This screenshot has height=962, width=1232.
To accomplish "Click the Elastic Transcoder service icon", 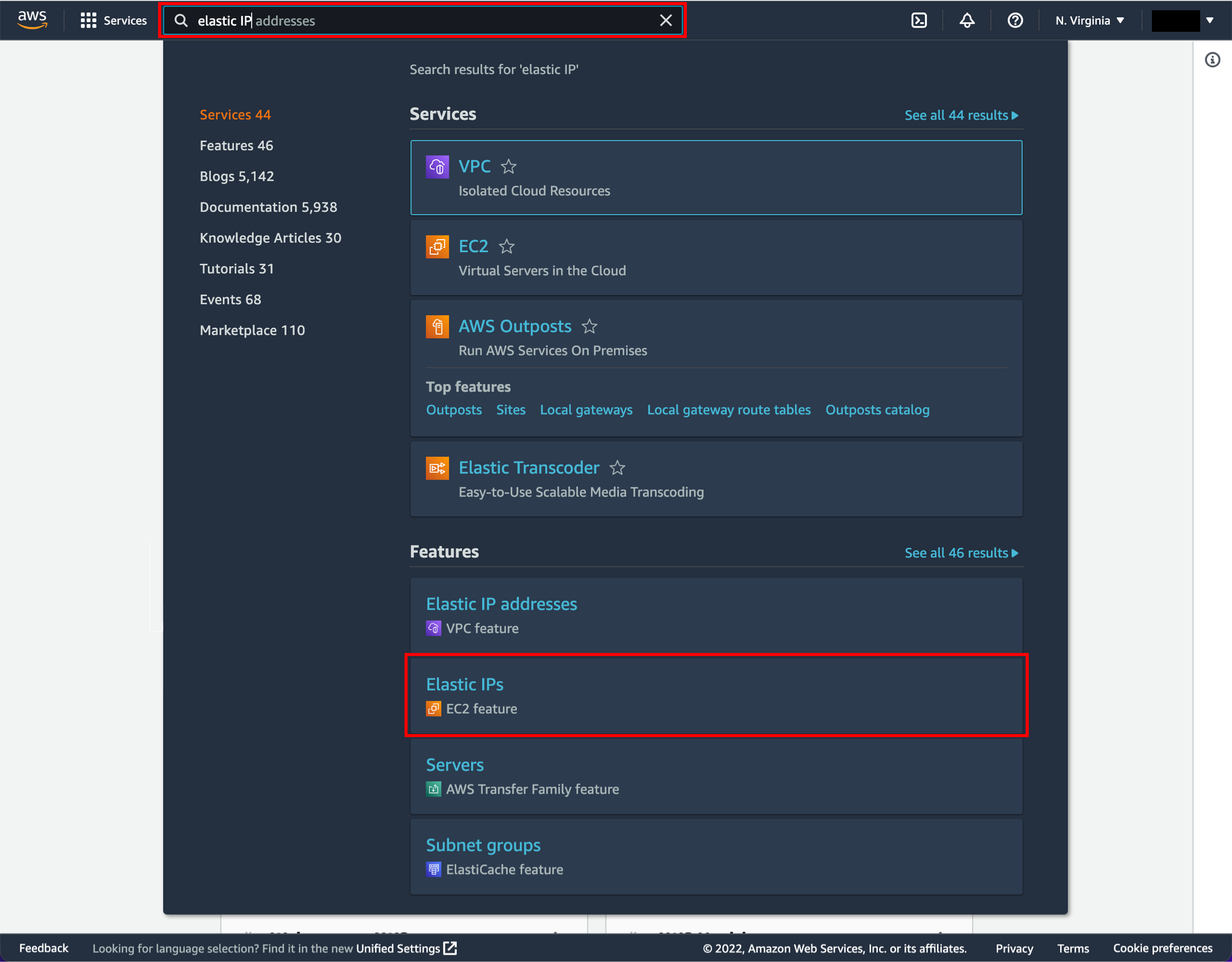I will point(437,468).
